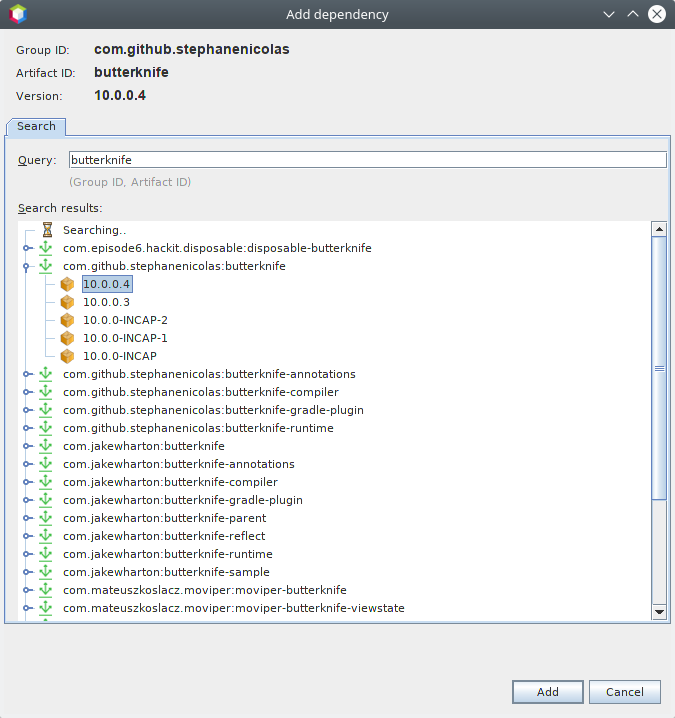This screenshot has height=718, width=675.
Task: Click the scrollbar down arrow in results
Action: 659,611
